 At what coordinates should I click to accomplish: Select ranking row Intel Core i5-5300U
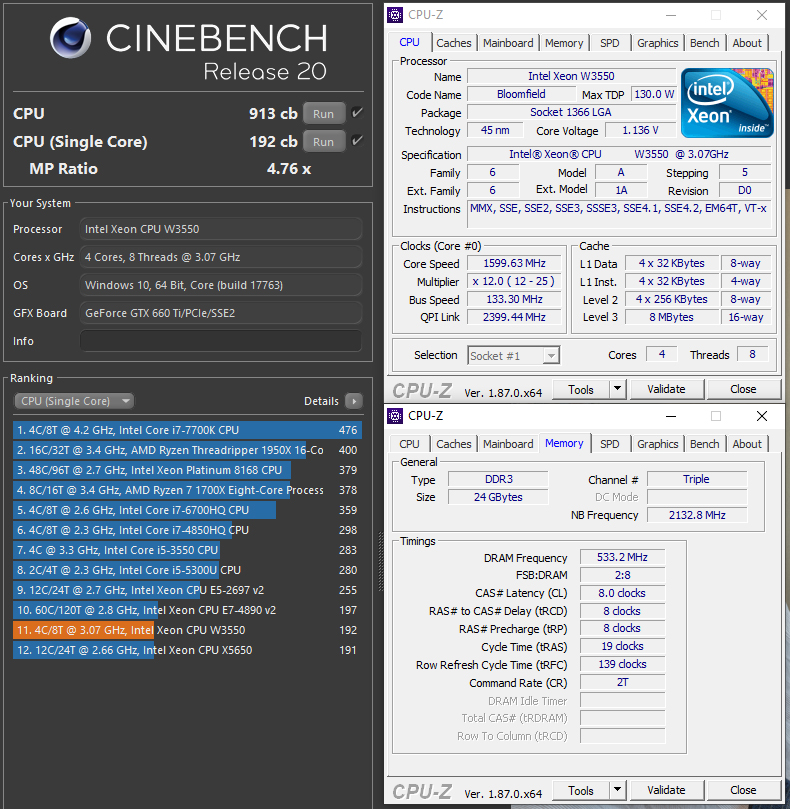point(187,570)
